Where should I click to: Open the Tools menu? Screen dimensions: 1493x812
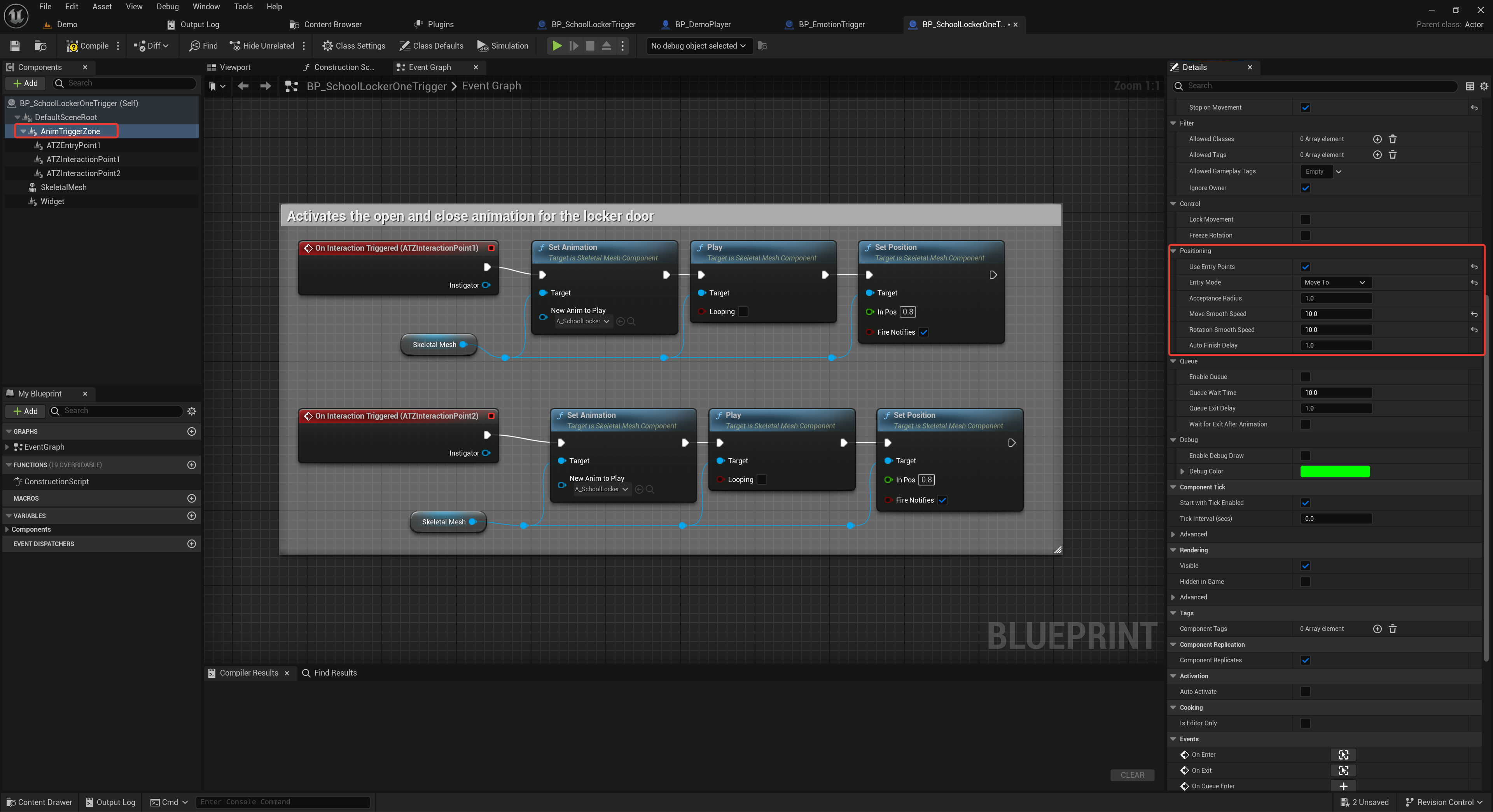pyautogui.click(x=243, y=6)
